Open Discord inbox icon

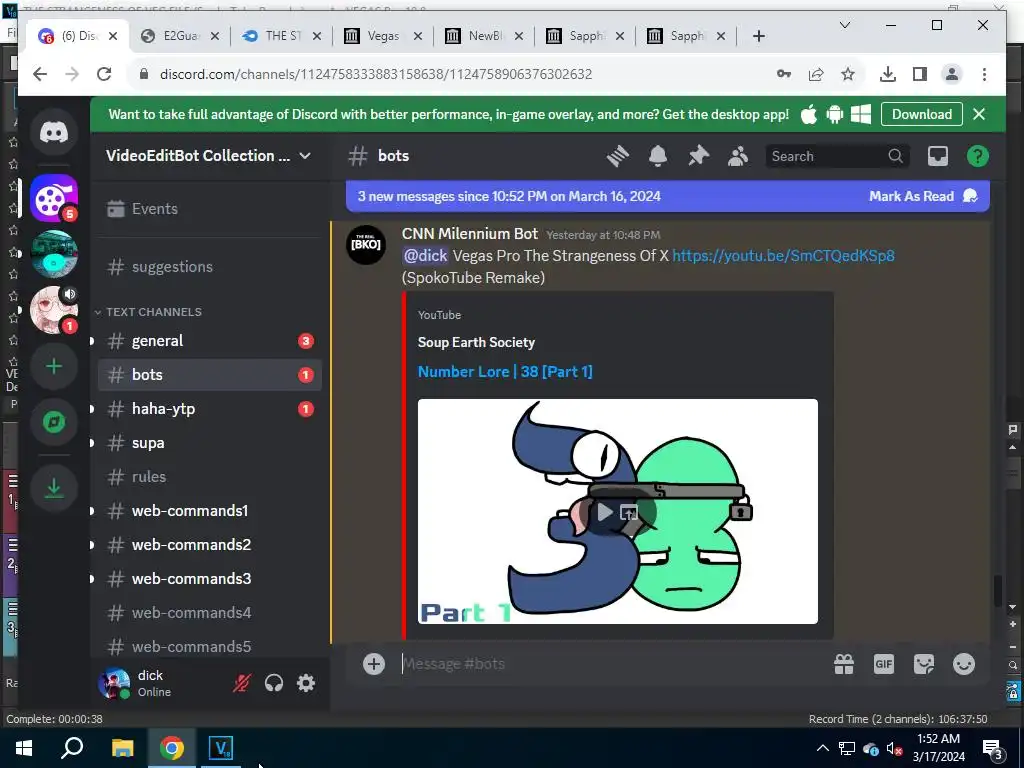(938, 156)
